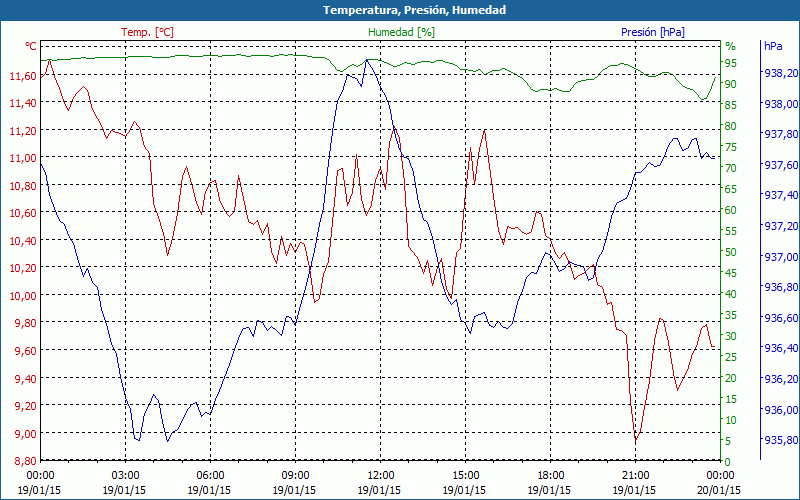Click the 21:00 time axis label
This screenshot has width=800, height=500.
click(635, 476)
